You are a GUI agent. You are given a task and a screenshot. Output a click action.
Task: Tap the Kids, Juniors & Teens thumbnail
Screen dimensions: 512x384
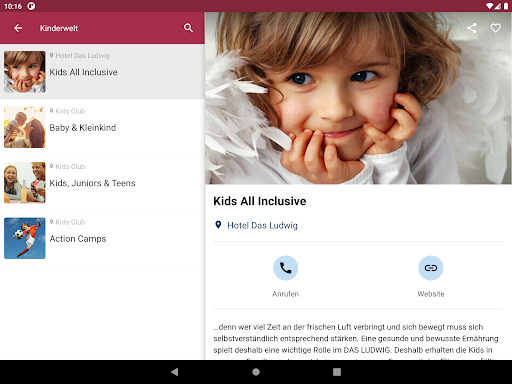(x=25, y=183)
